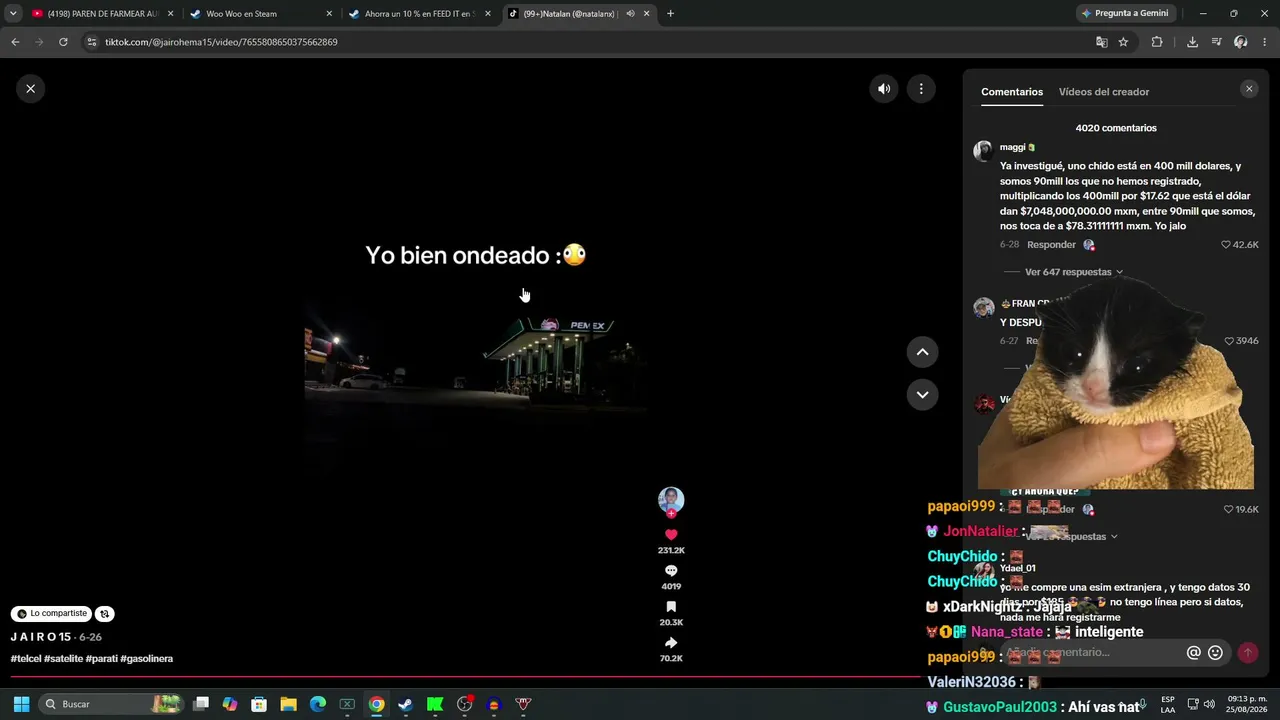The height and width of the screenshot is (720, 1280).
Task: Expand Ver 647 respuestas
Action: (1074, 272)
